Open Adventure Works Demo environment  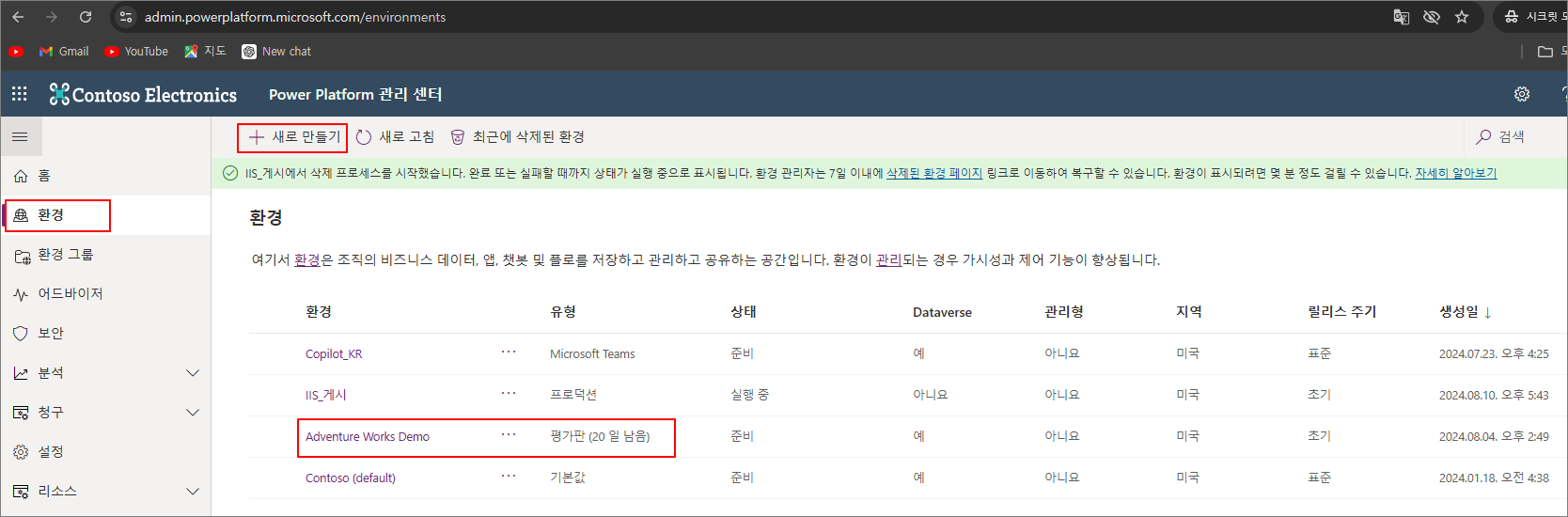[368, 437]
